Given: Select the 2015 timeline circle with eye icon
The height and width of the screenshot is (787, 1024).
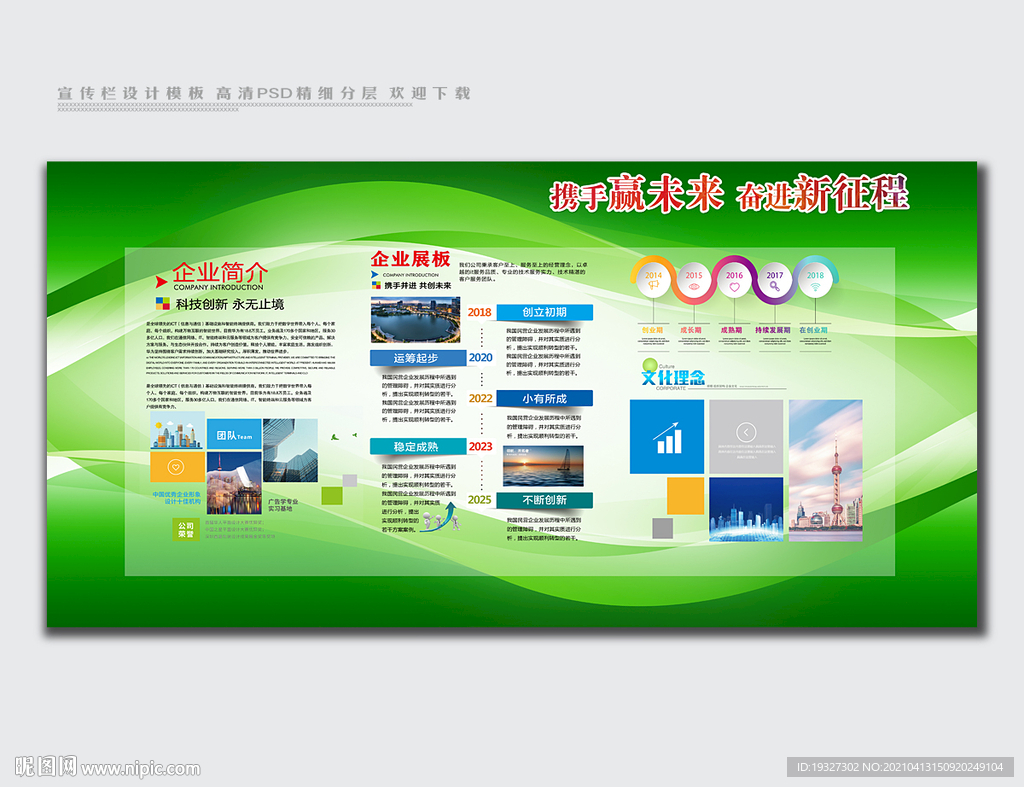Looking at the screenshot, I should click(x=694, y=280).
